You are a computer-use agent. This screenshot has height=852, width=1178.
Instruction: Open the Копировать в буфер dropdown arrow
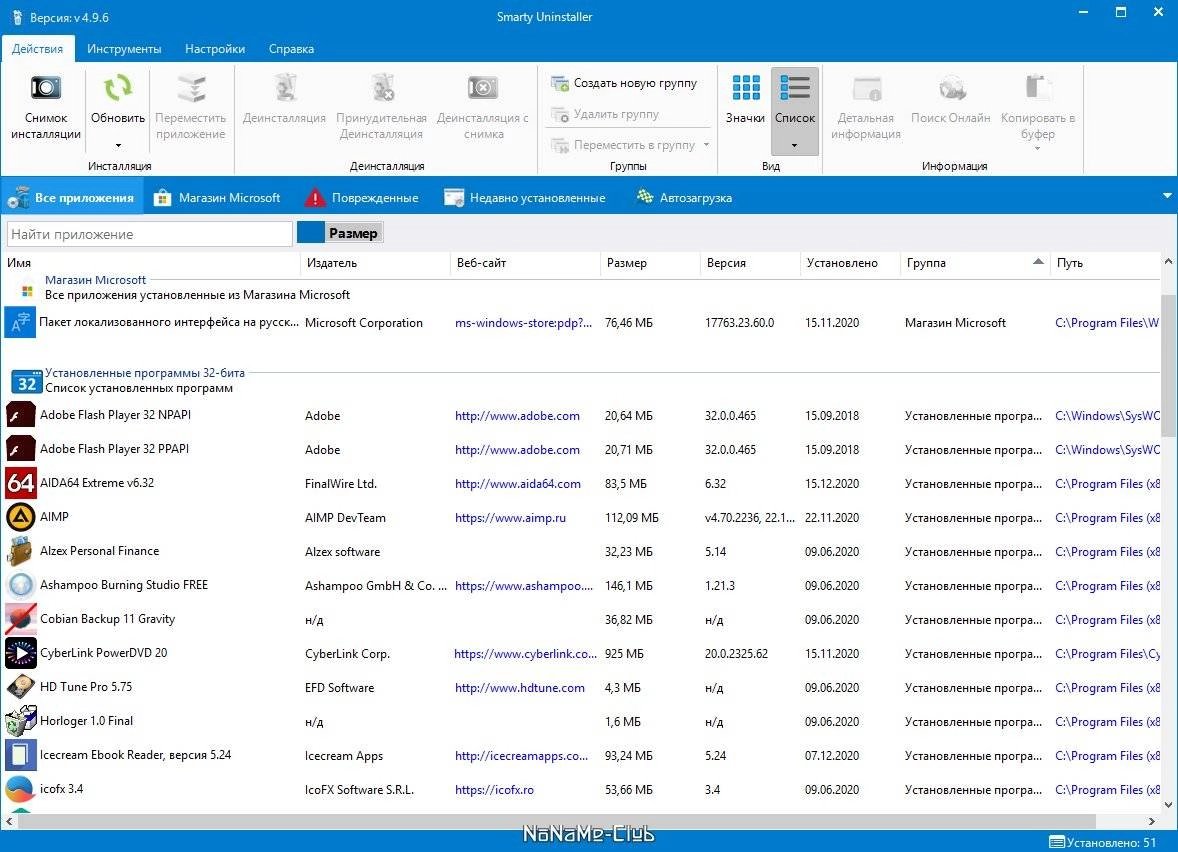(x=1038, y=149)
